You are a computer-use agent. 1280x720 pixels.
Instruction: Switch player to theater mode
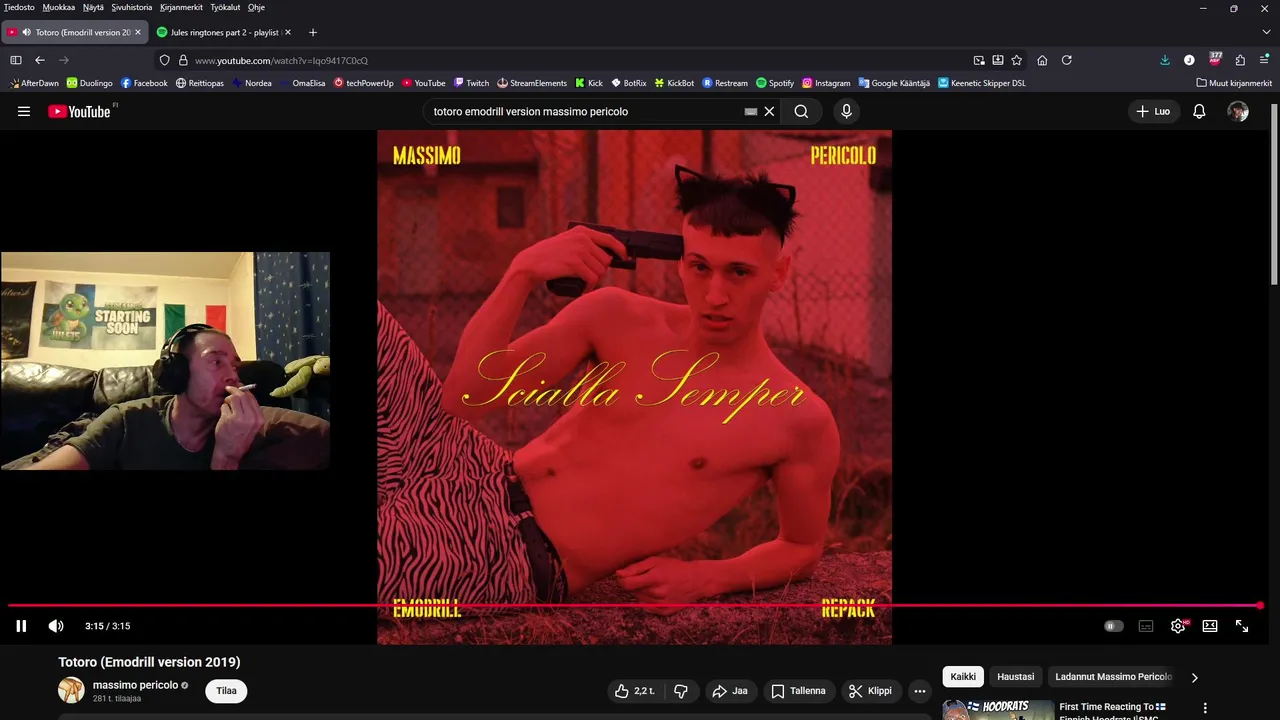pyautogui.click(x=1210, y=626)
